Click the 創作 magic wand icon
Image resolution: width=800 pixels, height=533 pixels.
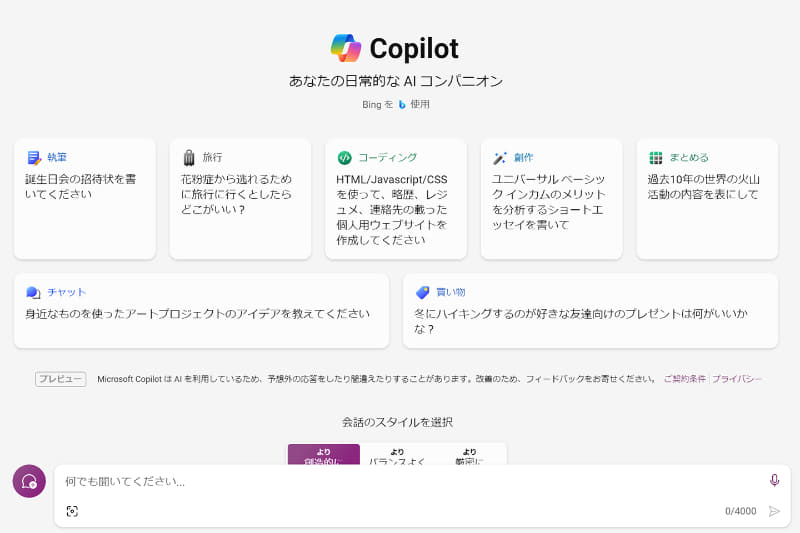(500, 158)
